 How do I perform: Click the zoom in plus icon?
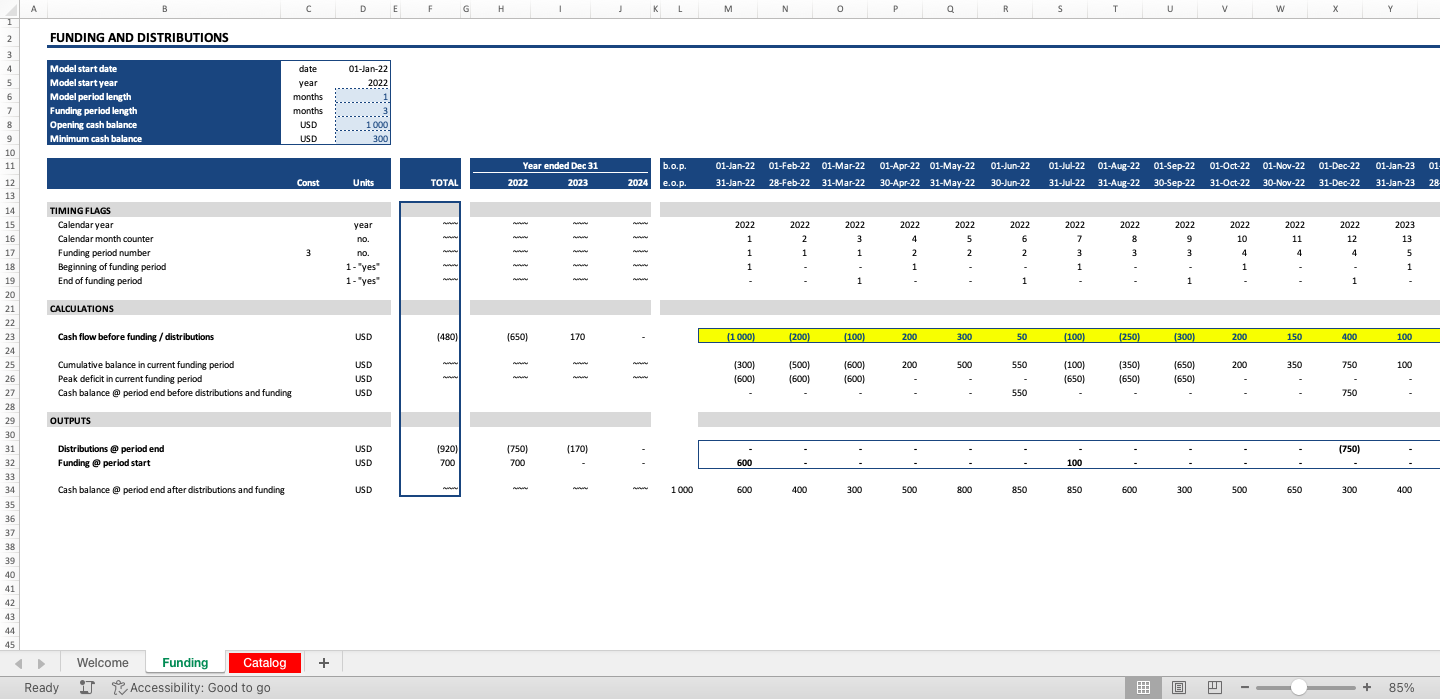pos(1367,687)
